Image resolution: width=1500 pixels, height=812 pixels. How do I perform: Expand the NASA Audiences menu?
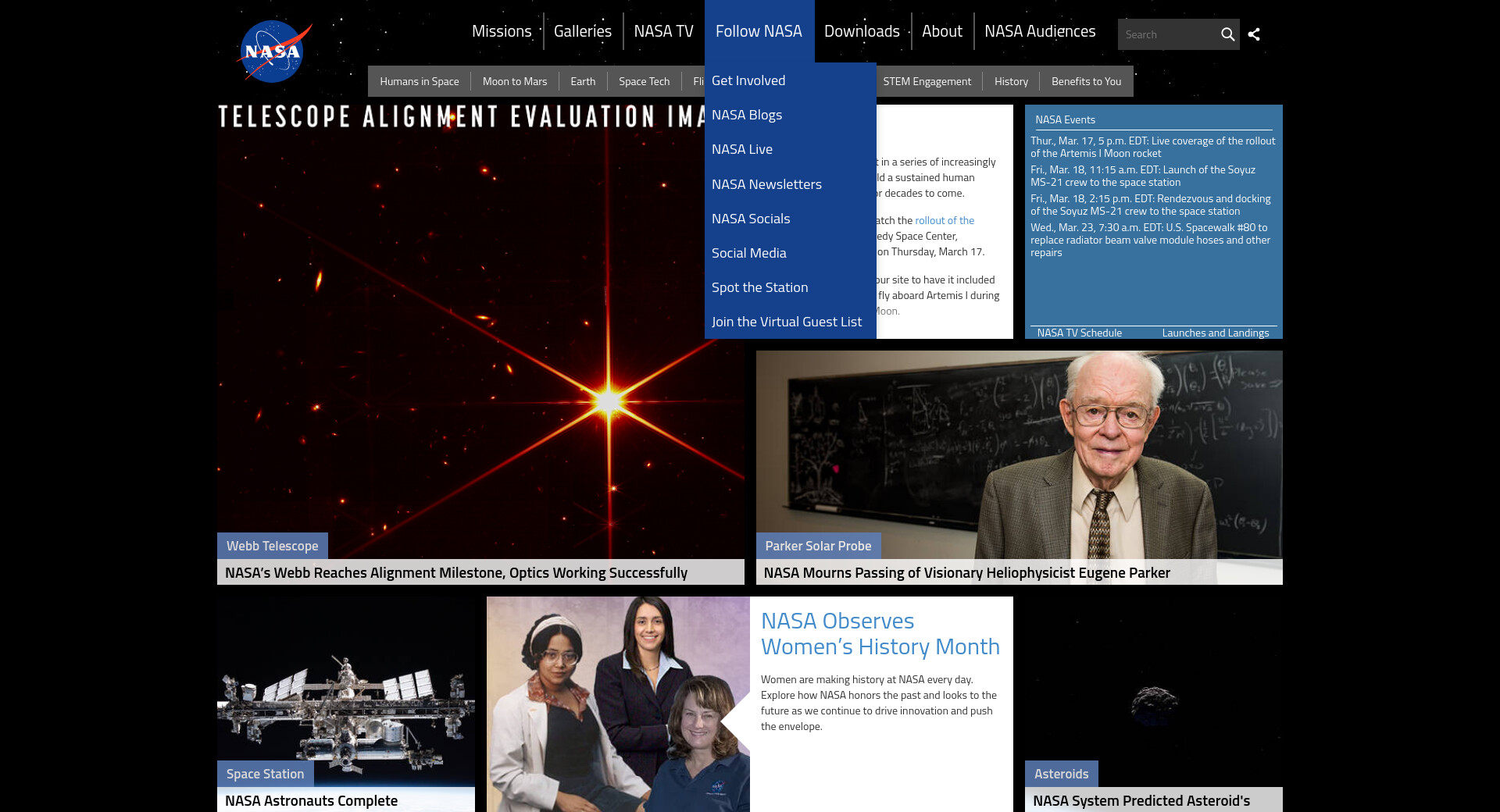pos(1040,31)
